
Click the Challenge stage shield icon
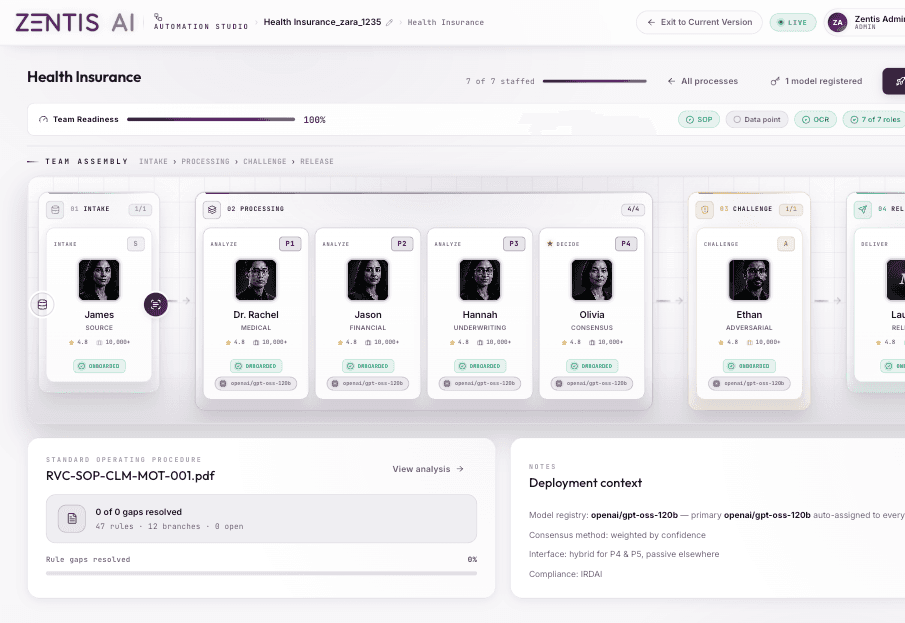coord(705,209)
